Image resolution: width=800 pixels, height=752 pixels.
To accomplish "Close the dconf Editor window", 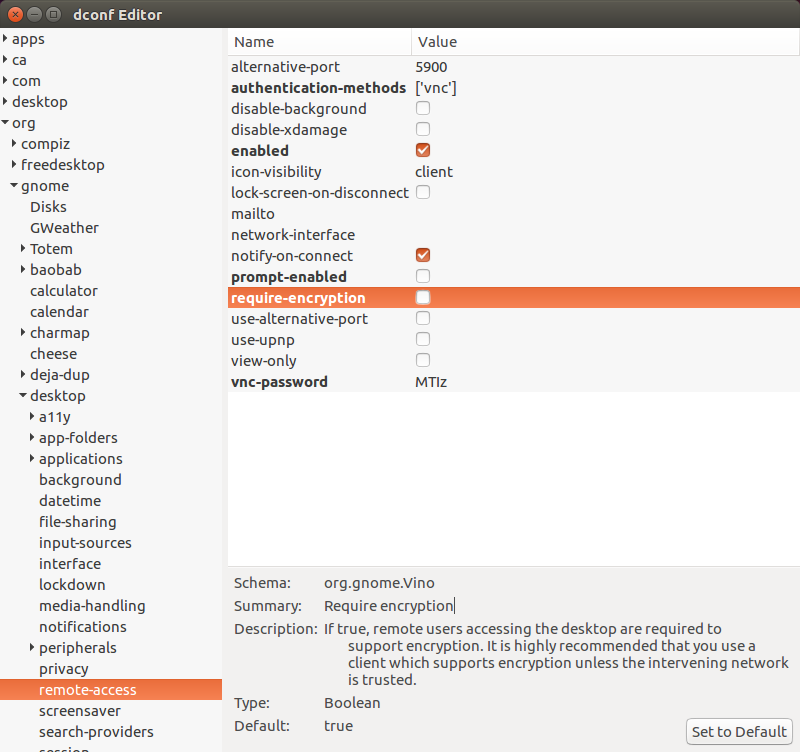I will pos(15,14).
